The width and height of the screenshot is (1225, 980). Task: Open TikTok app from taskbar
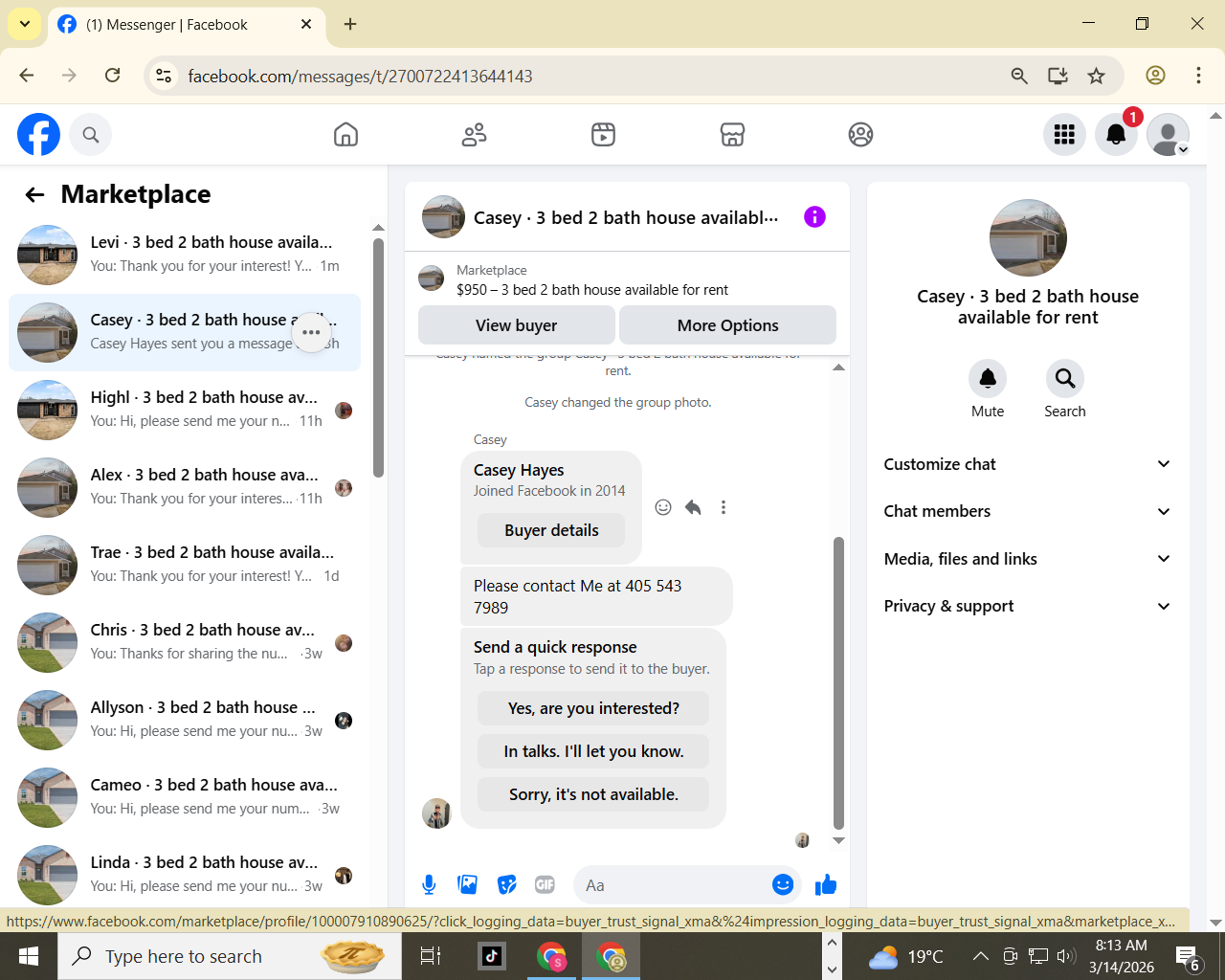tap(492, 956)
